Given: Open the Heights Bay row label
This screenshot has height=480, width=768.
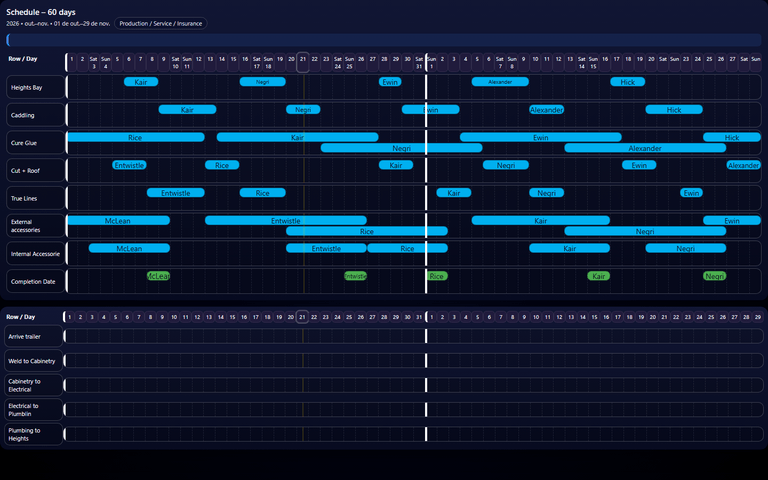Looking at the screenshot, I should click(36, 87).
